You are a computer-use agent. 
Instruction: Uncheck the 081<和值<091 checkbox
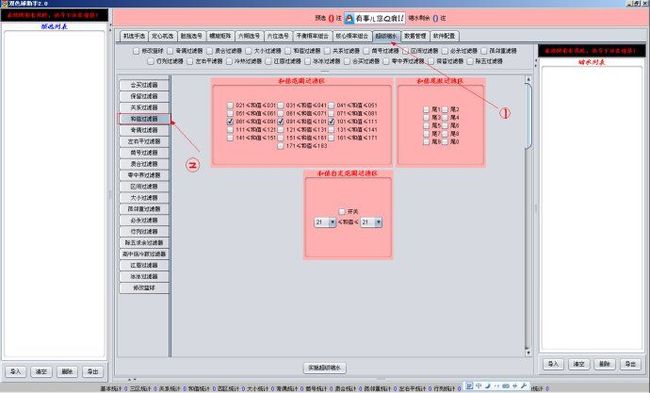click(x=230, y=121)
